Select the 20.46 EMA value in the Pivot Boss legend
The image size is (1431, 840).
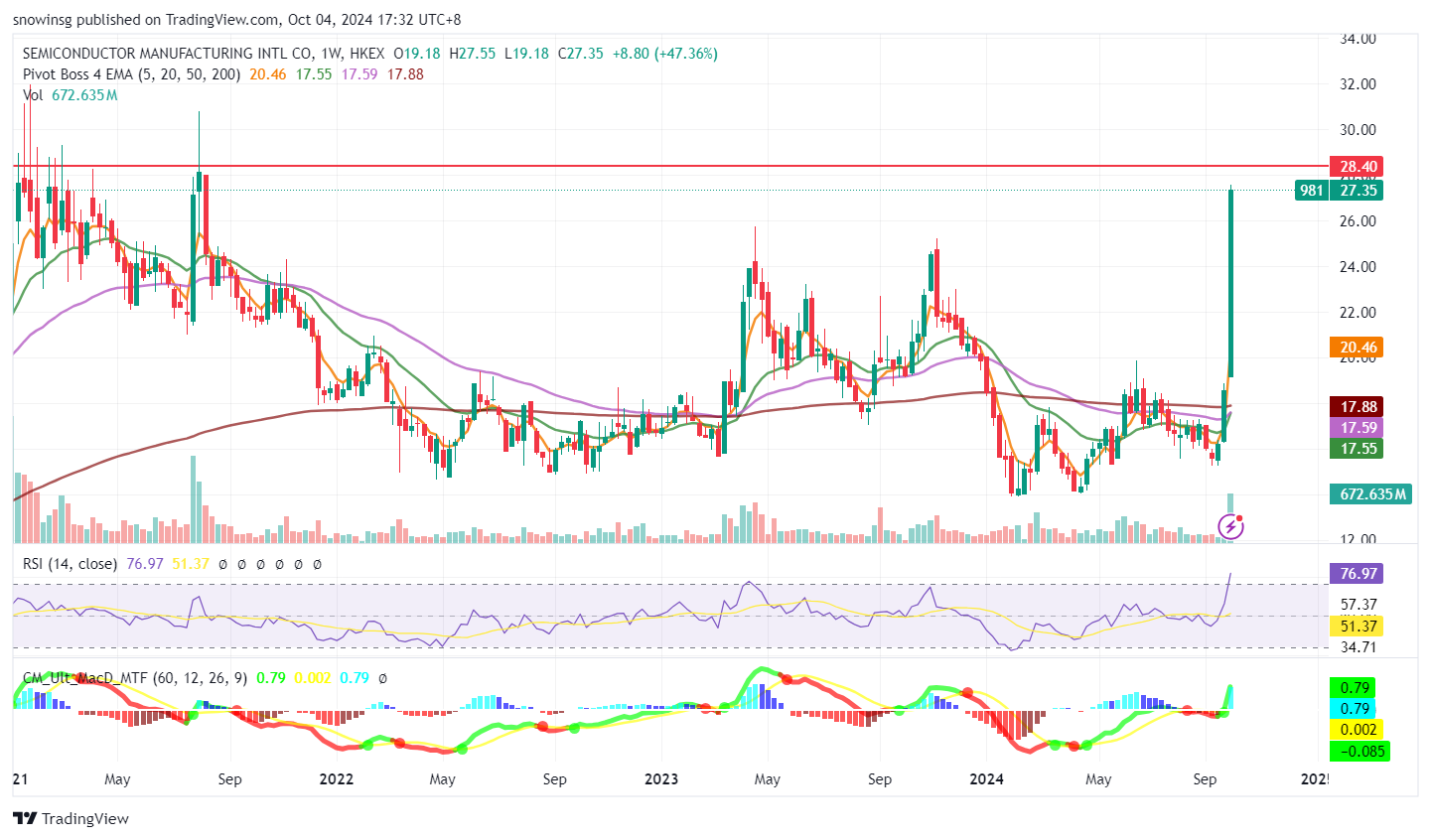268,74
